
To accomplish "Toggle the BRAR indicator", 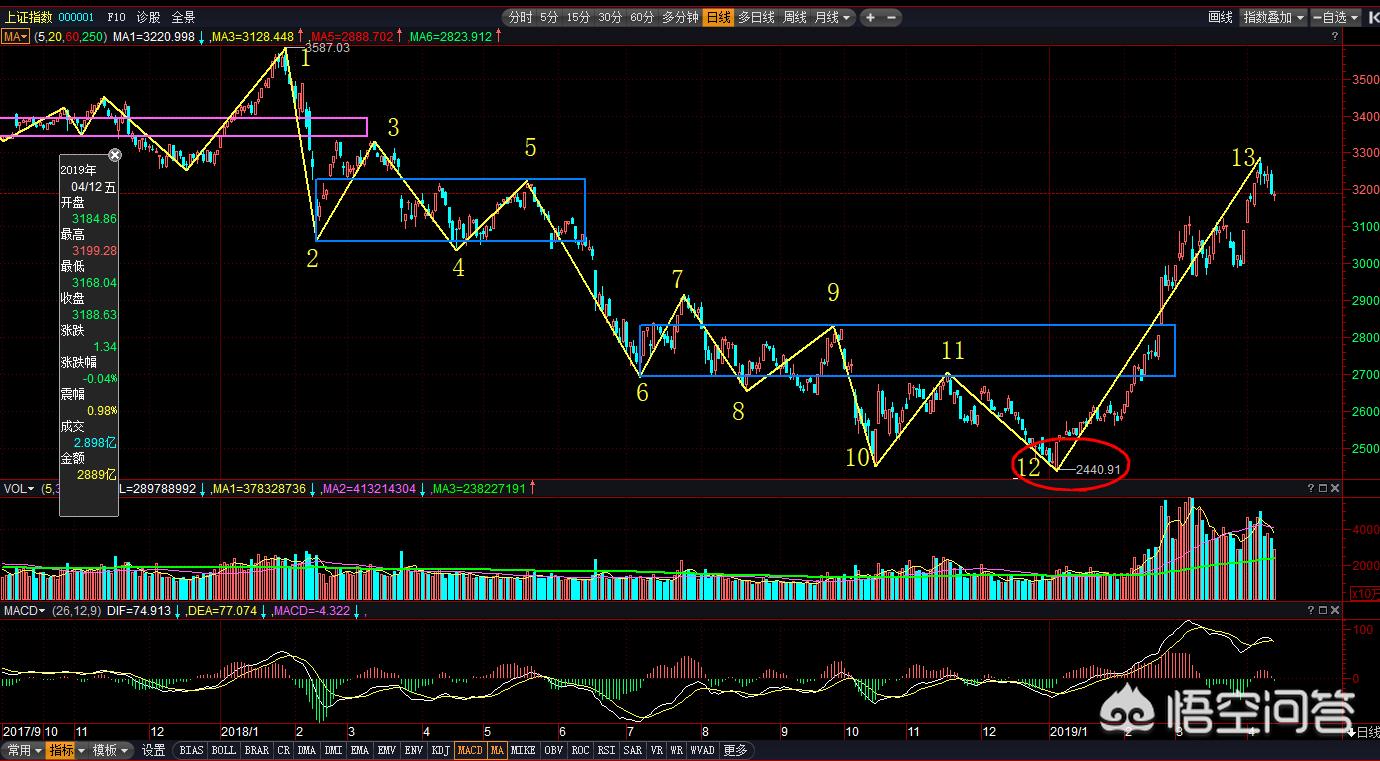I will pyautogui.click(x=257, y=750).
